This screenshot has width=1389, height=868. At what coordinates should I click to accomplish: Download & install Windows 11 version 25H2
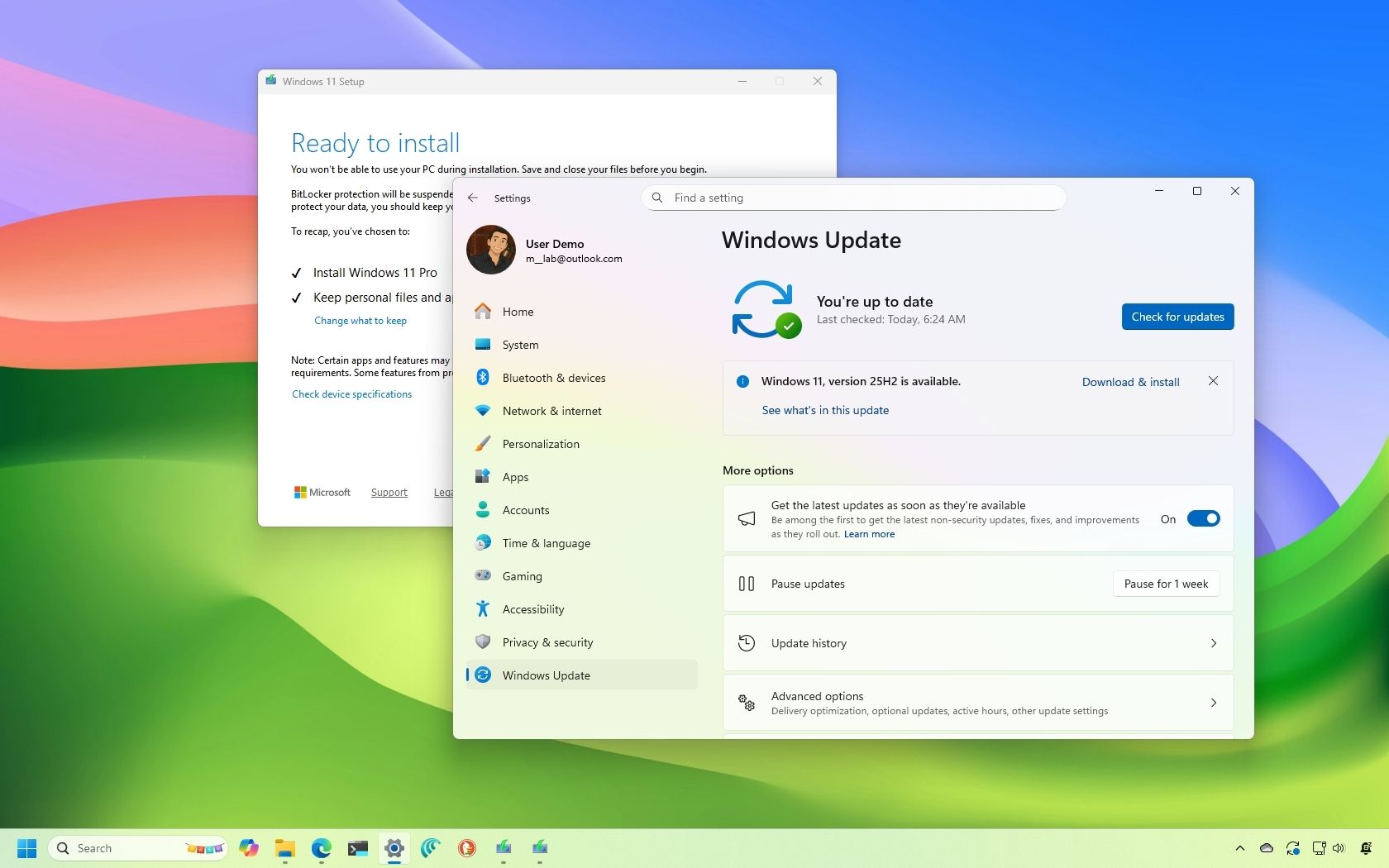point(1130,382)
